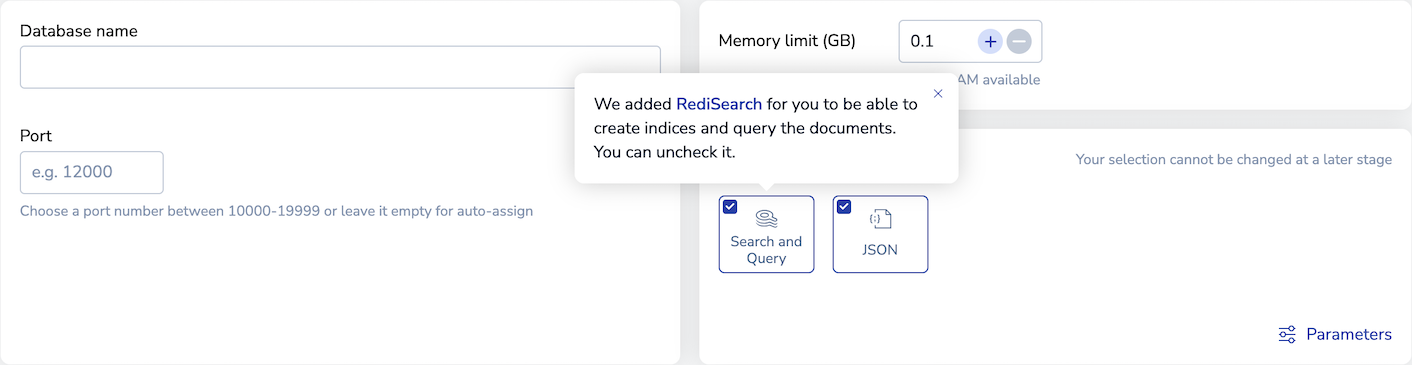Image resolution: width=1412 pixels, height=365 pixels.
Task: Click the Database name input field
Action: [x=340, y=67]
